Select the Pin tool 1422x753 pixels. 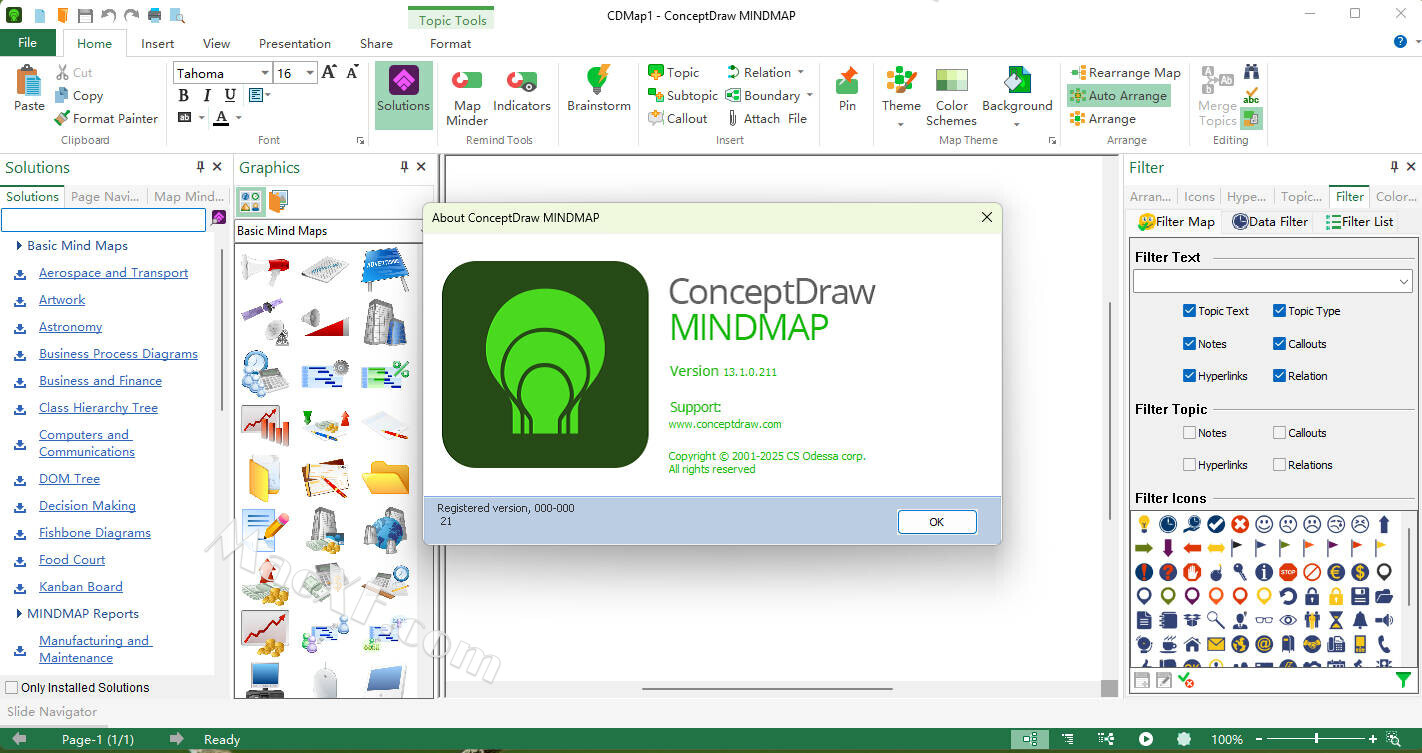pos(847,90)
